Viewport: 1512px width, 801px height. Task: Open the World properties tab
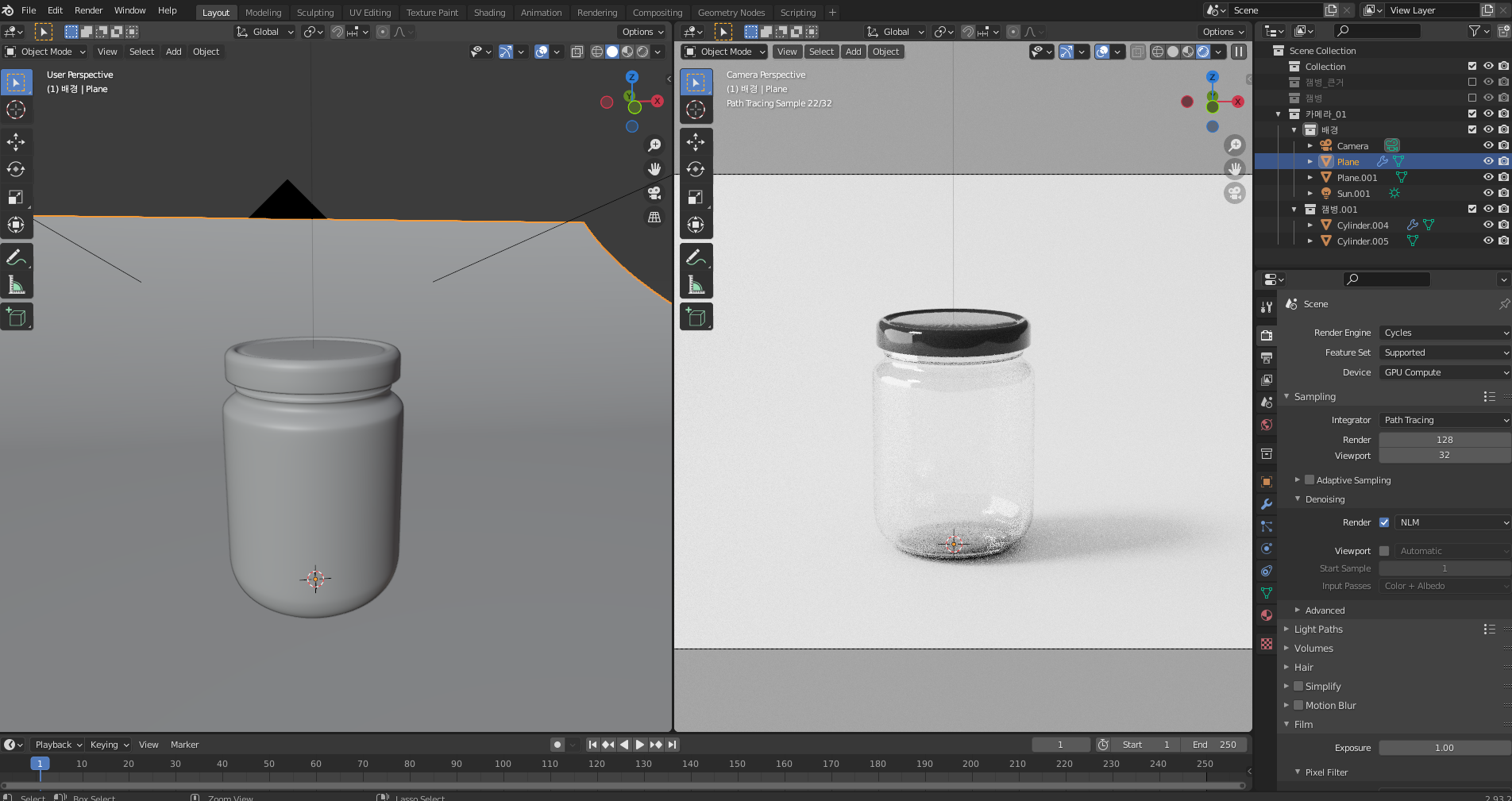point(1267,425)
